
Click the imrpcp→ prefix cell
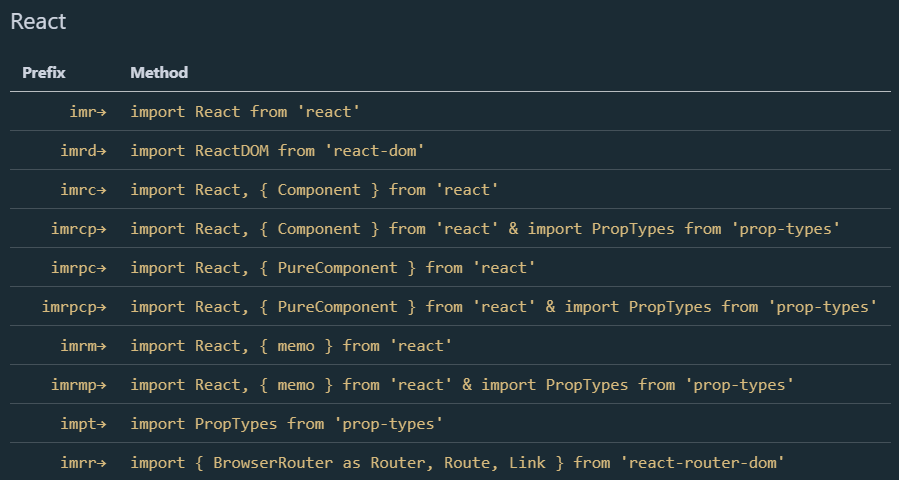tap(74, 306)
